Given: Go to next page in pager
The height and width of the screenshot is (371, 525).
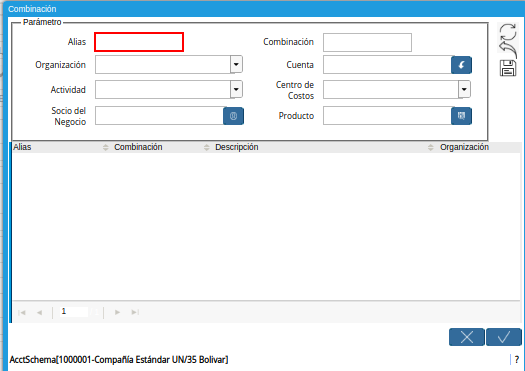Looking at the screenshot, I should pos(117,312).
